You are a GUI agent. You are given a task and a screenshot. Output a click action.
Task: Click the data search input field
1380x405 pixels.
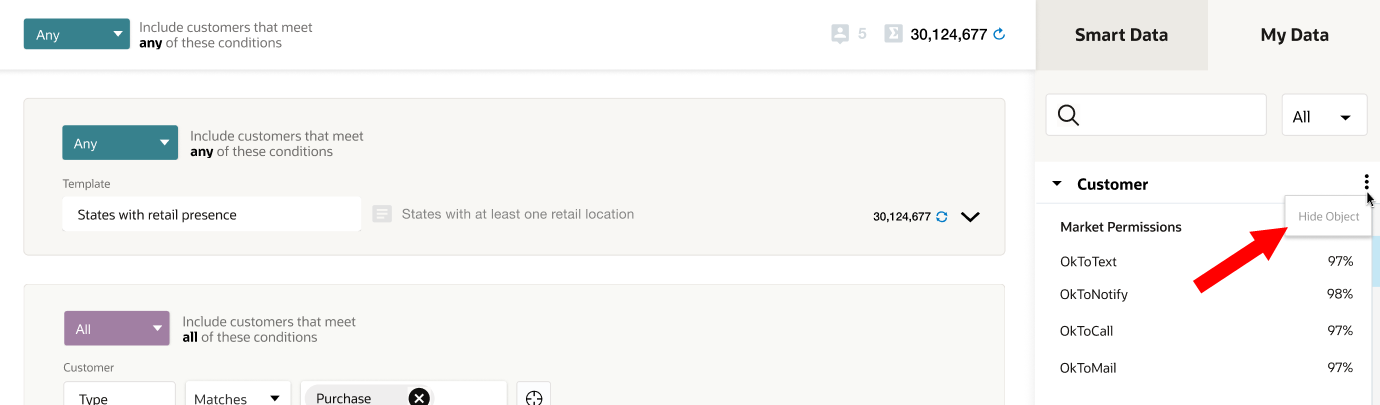[x=1170, y=116]
